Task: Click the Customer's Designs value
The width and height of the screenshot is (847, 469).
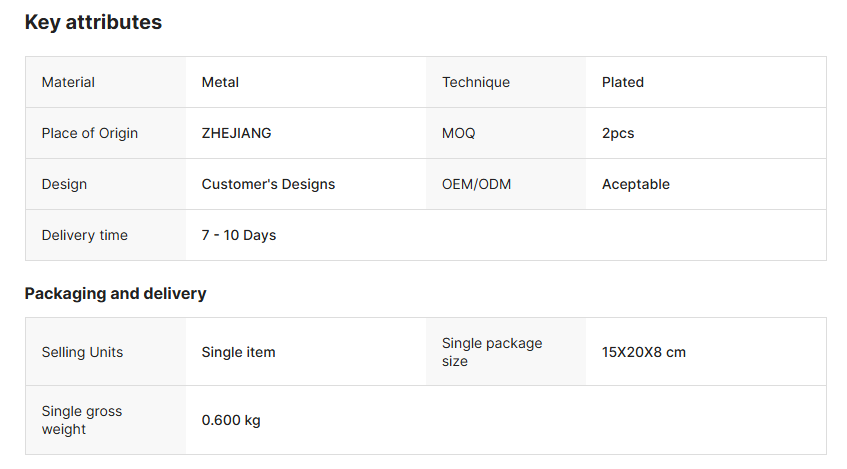Action: coord(268,184)
